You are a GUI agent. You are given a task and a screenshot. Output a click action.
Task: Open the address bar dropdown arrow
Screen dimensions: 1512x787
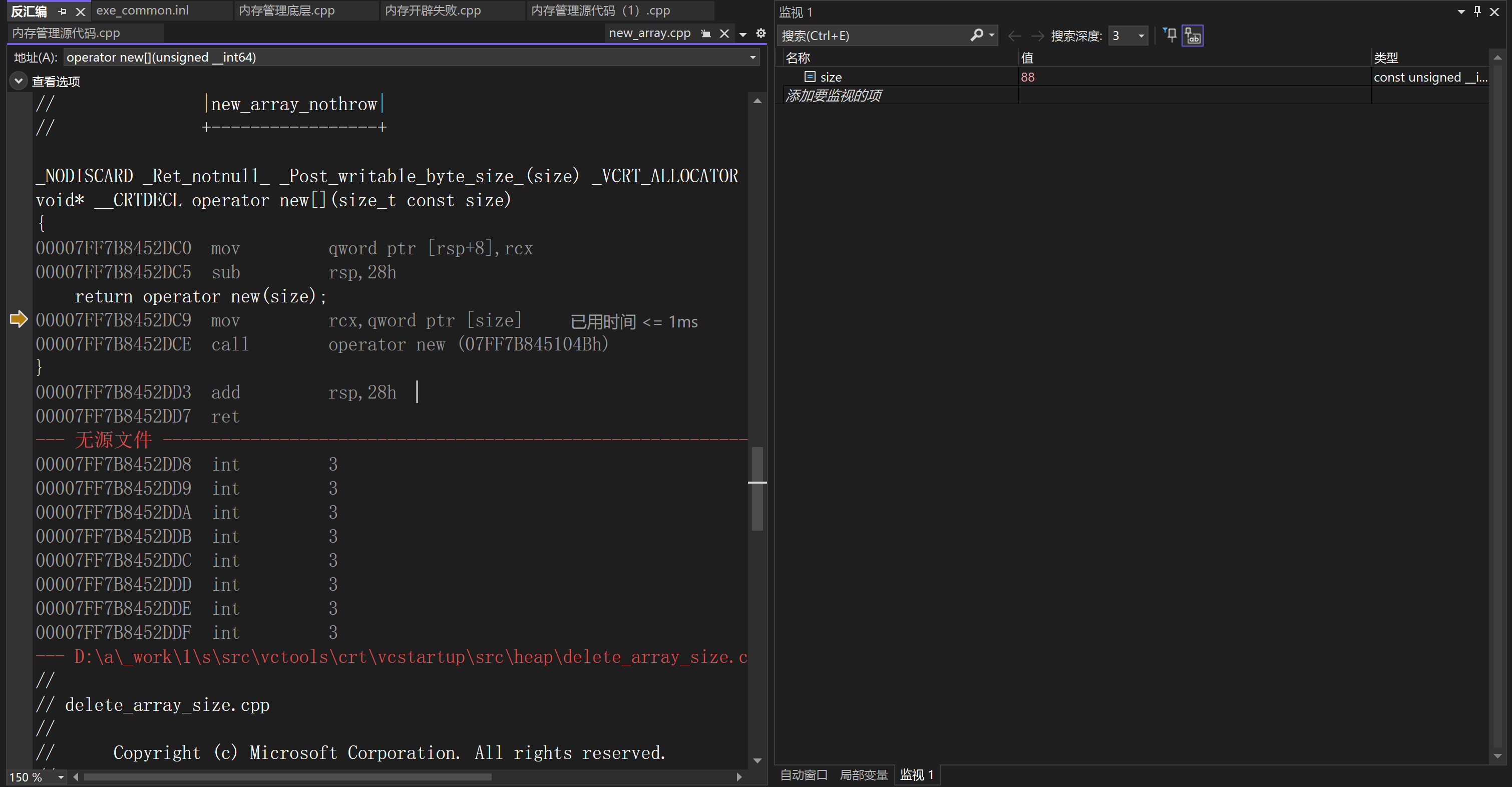(752, 58)
